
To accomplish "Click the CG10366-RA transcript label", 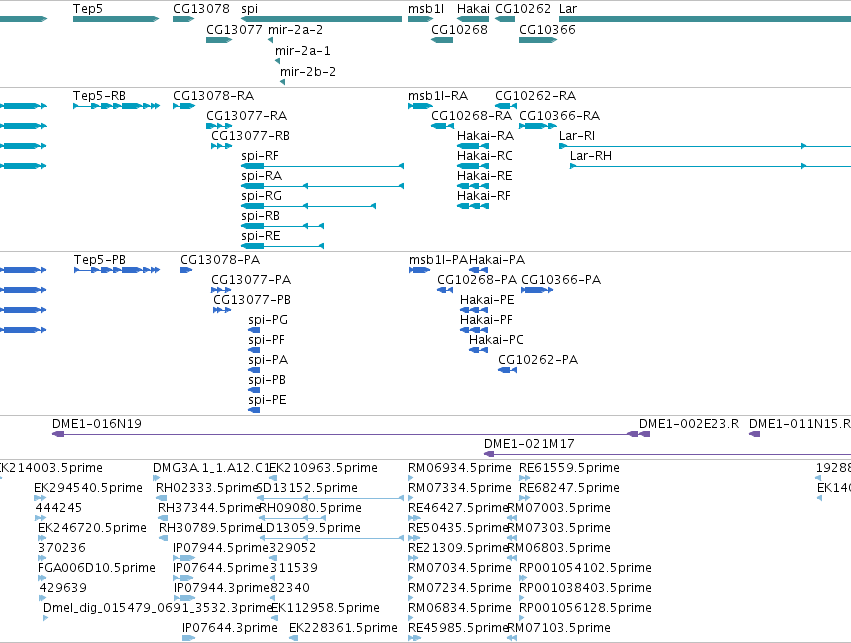I will (560, 116).
